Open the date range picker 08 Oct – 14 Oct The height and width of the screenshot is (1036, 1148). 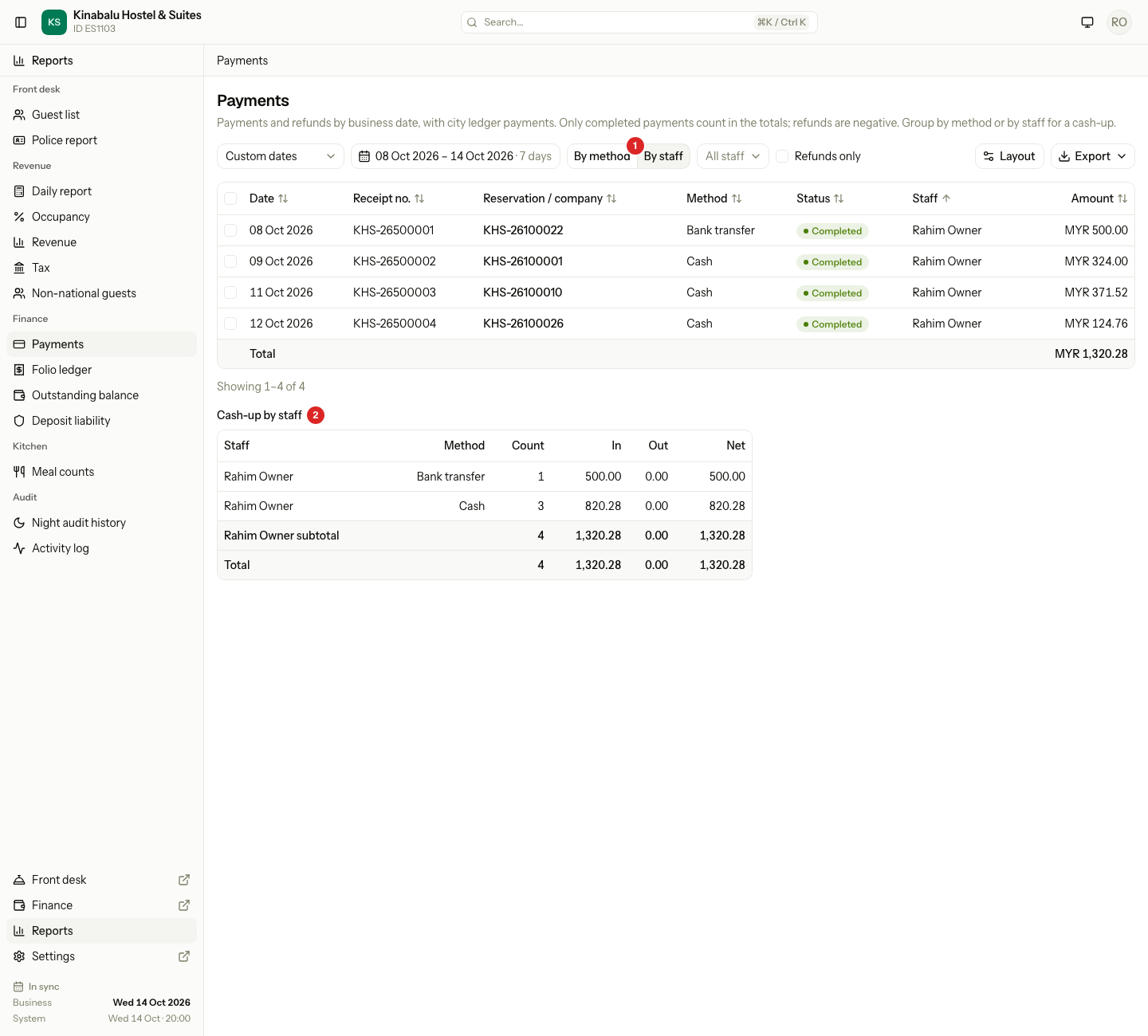(x=455, y=156)
